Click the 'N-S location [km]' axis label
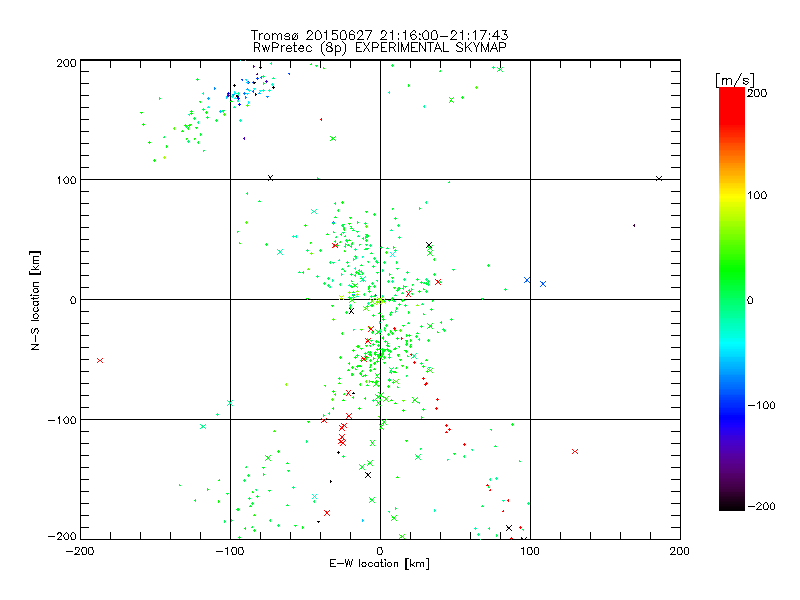This screenshot has height=600, width=800. pos(35,300)
